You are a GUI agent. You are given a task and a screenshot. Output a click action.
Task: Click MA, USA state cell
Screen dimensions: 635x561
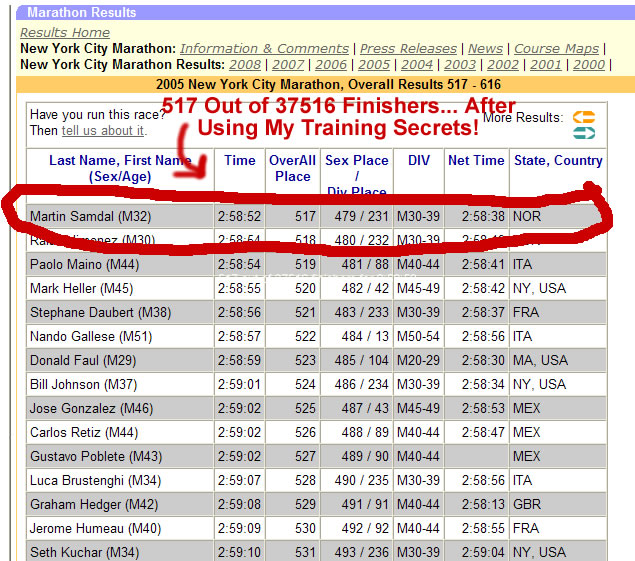click(x=558, y=360)
